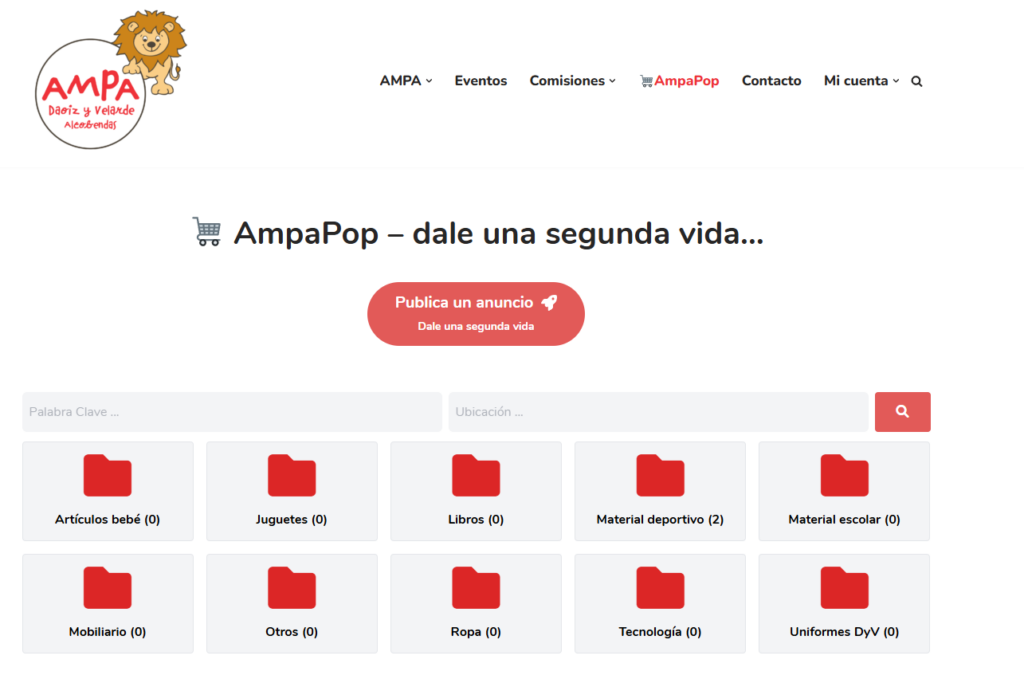This screenshot has width=1024, height=675.
Task: Open the AmpaPop menu link
Action: [679, 81]
